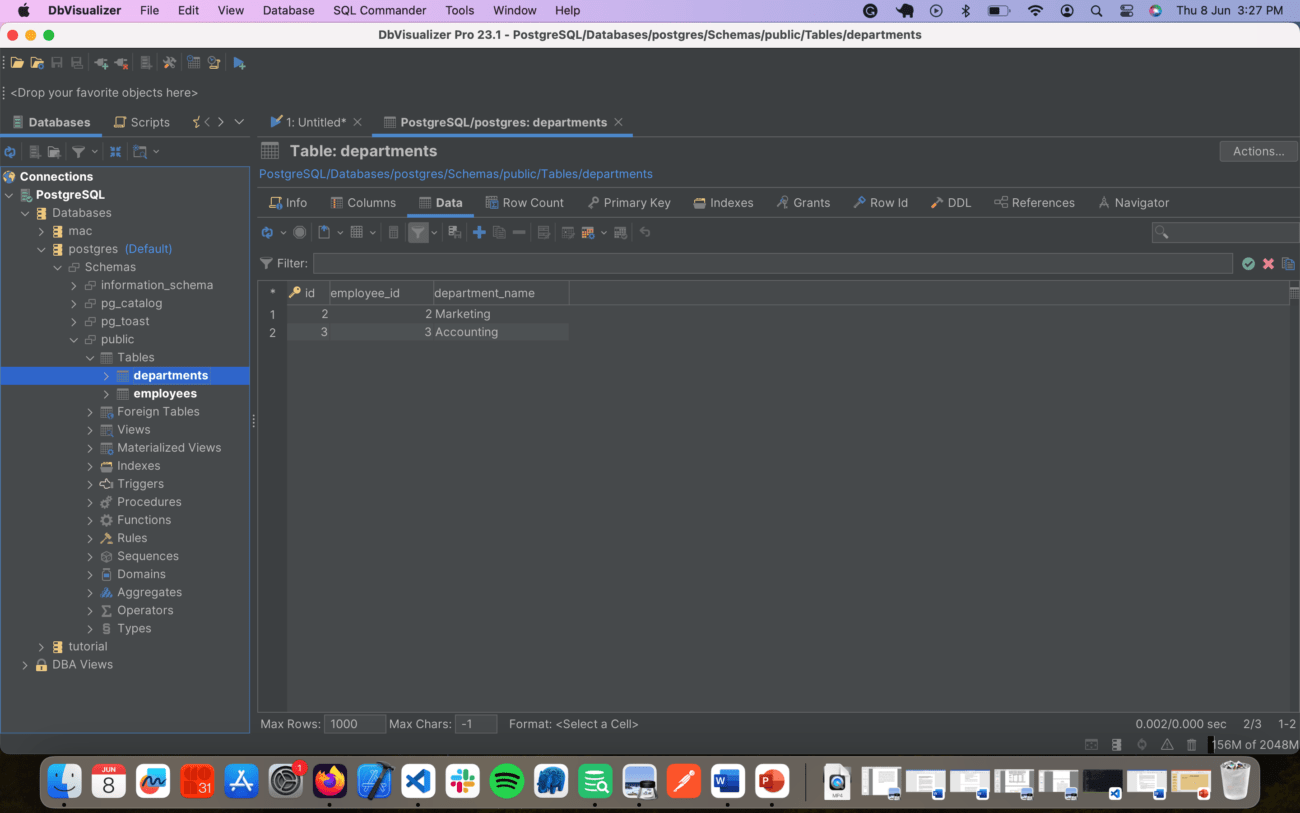Create a new database connection
Viewport: 1300px width, 813px height.
click(x=103, y=62)
